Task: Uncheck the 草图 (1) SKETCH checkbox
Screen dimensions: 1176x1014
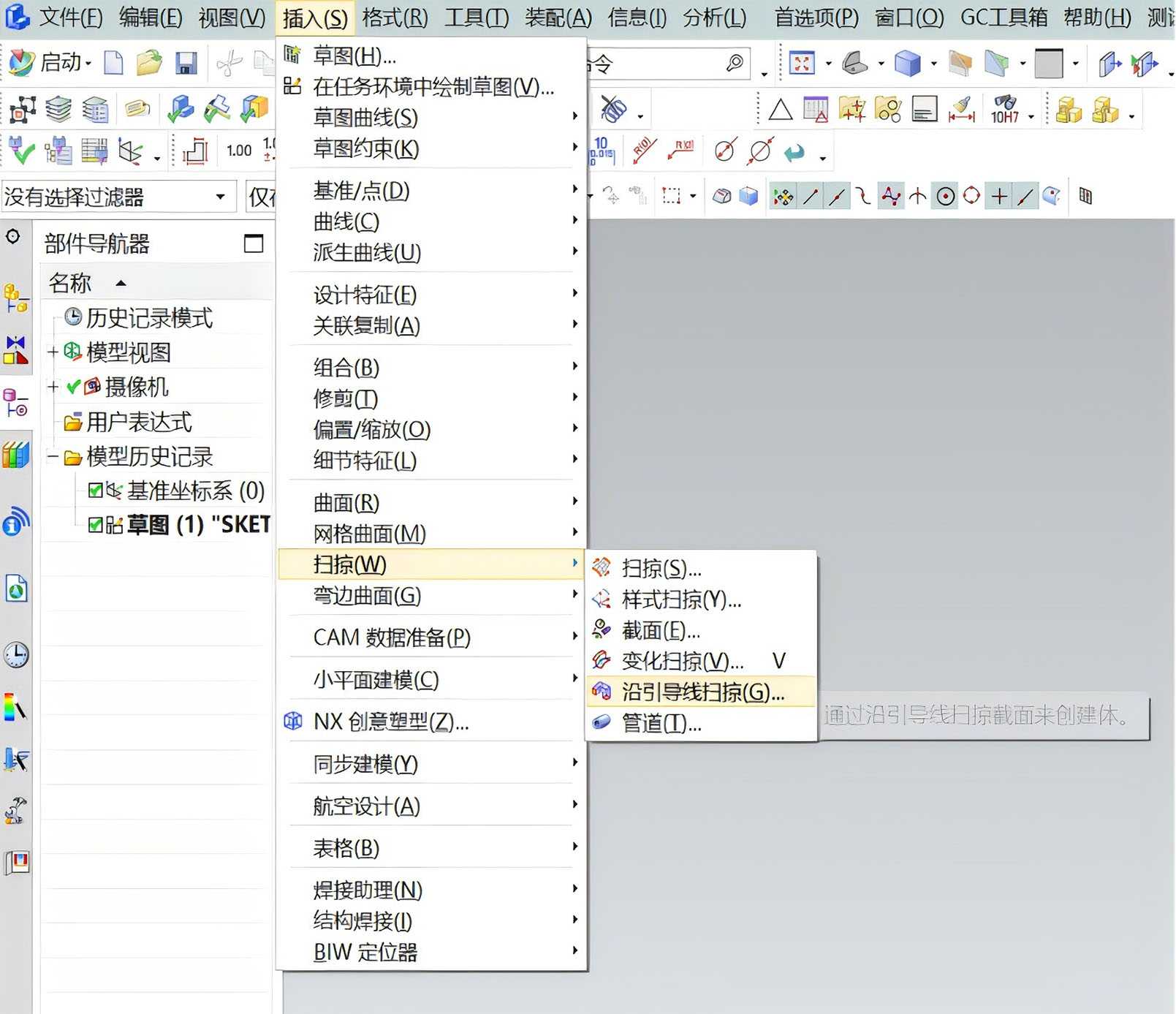Action: (x=95, y=525)
